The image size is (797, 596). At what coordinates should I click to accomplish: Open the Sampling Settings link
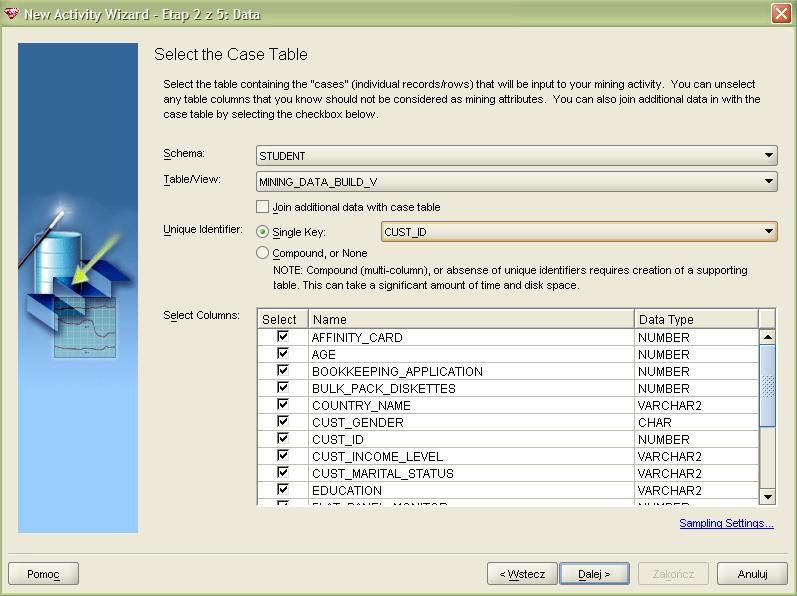coord(726,523)
